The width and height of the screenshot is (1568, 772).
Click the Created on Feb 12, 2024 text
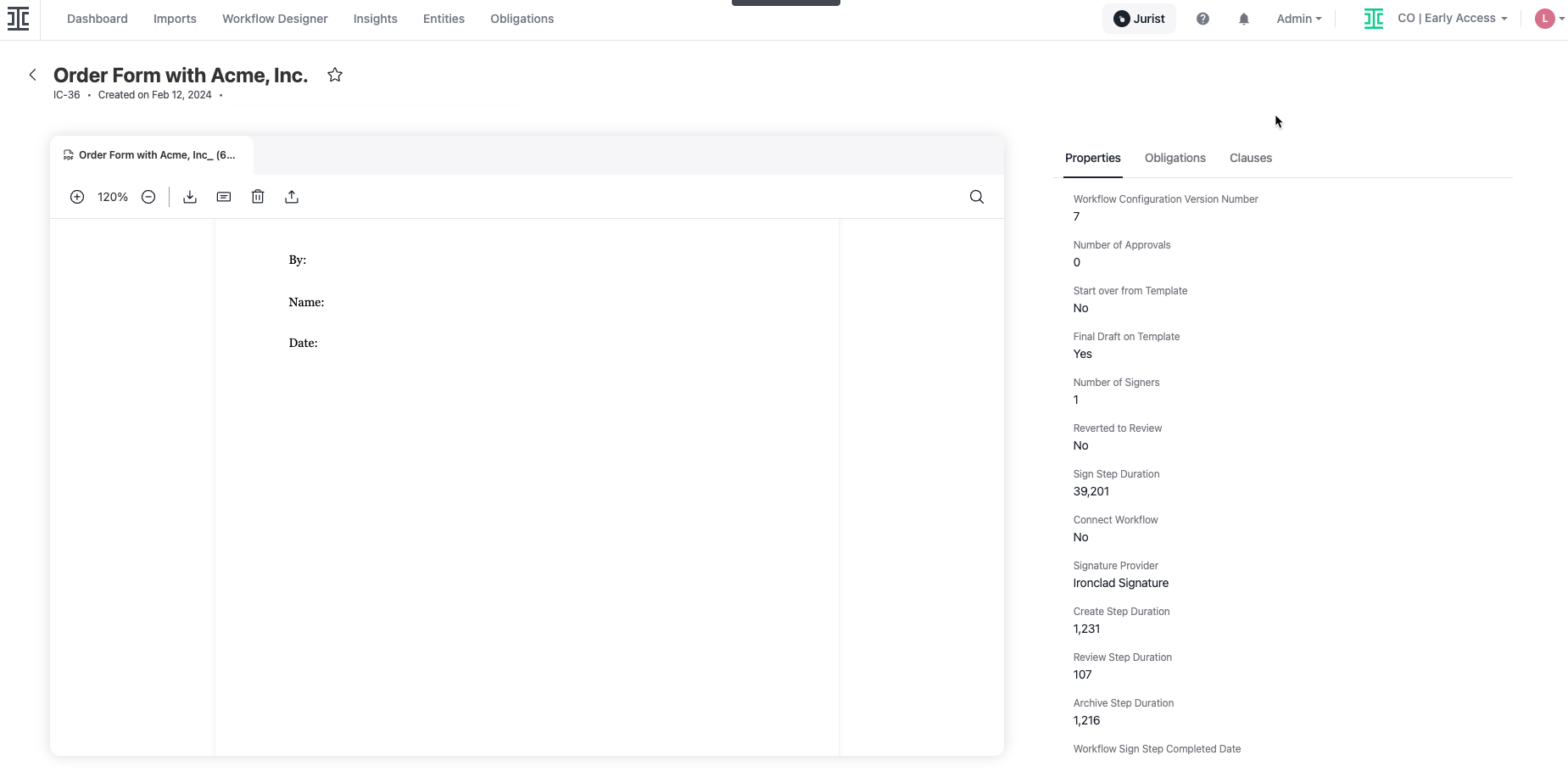click(x=155, y=95)
